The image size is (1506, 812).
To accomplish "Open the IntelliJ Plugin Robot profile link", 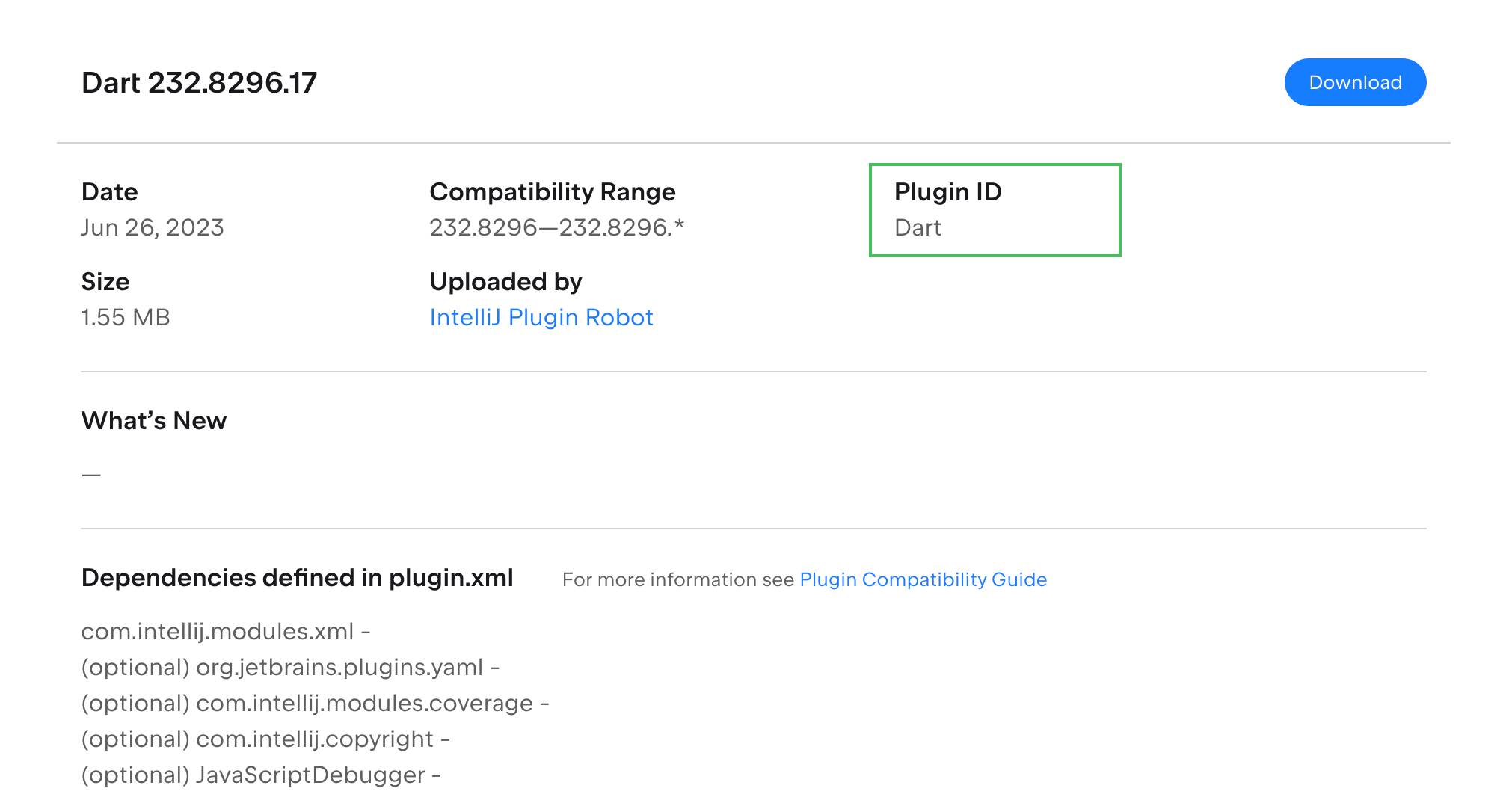I will click(541, 317).
